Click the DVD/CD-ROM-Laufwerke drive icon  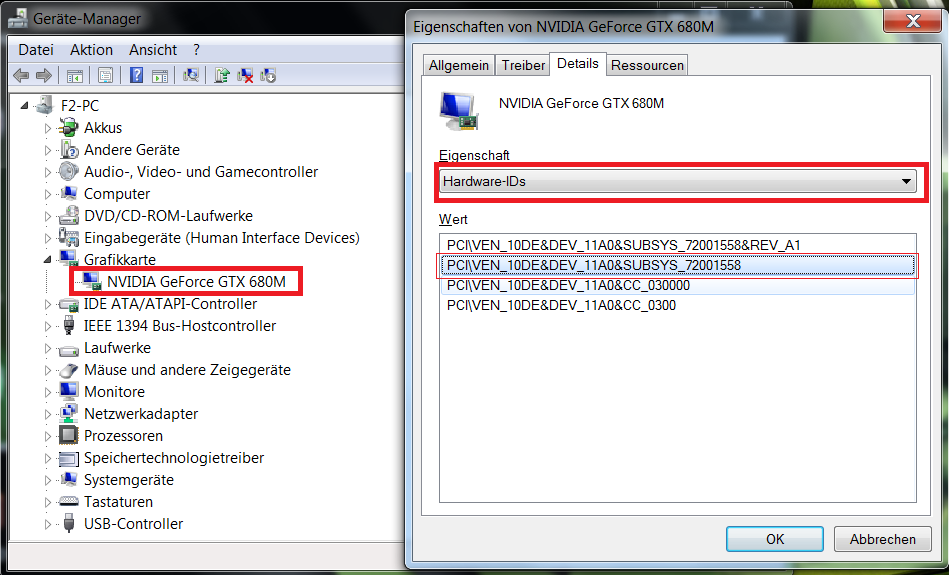click(x=68, y=215)
